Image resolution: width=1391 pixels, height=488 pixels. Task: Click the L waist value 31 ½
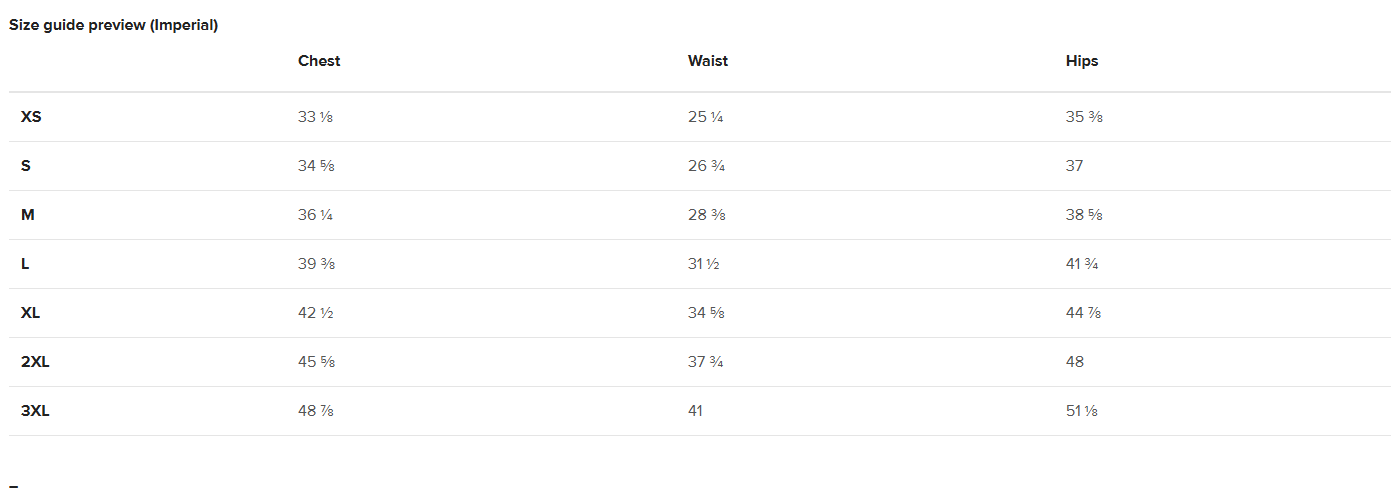pos(704,264)
